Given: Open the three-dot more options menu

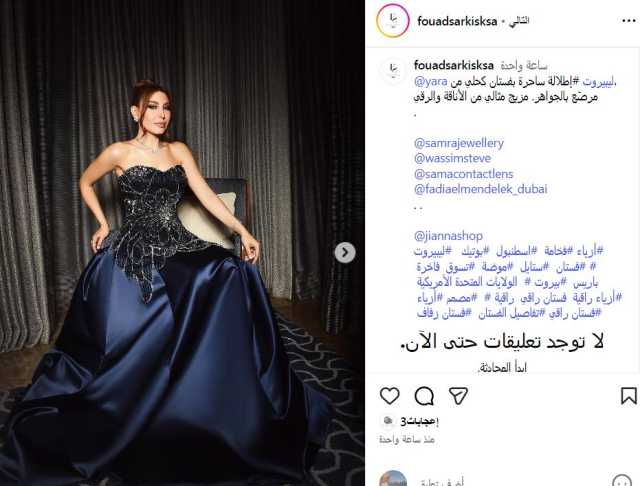Looking at the screenshot, I should click(629, 21).
